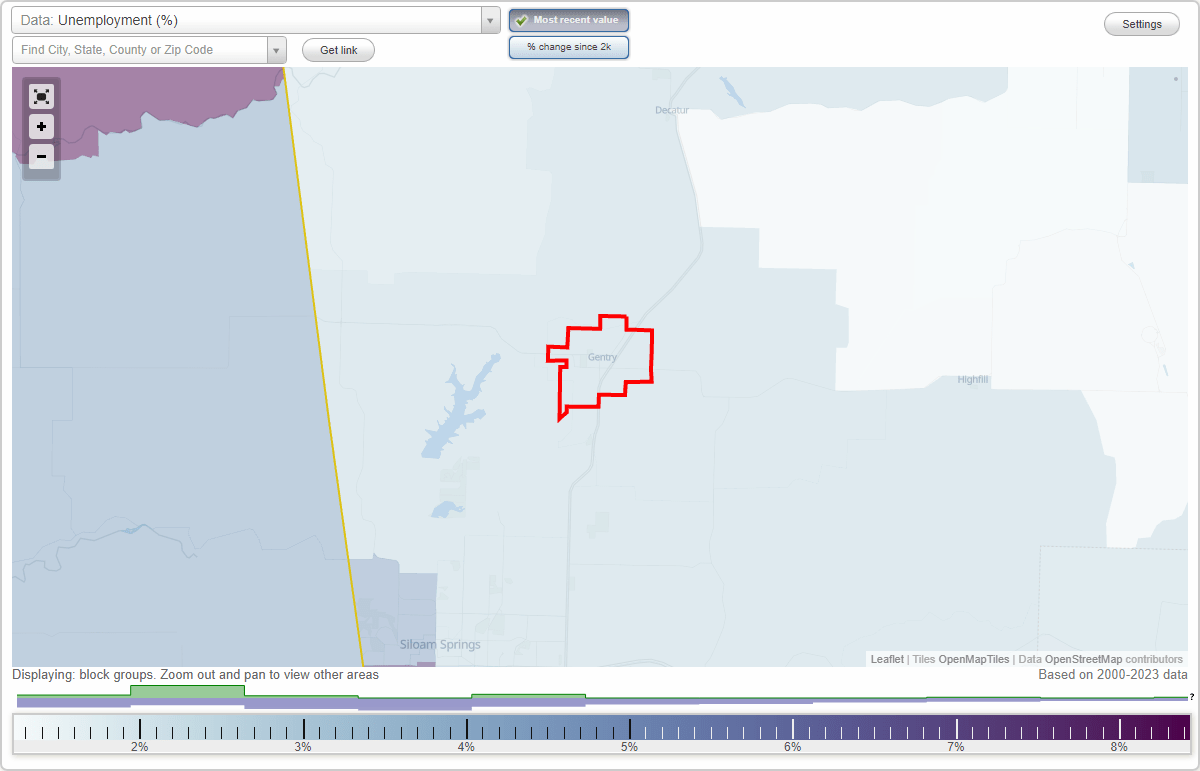Open the OpenMapTiles link
This screenshot has width=1200, height=771.
pyautogui.click(x=973, y=659)
